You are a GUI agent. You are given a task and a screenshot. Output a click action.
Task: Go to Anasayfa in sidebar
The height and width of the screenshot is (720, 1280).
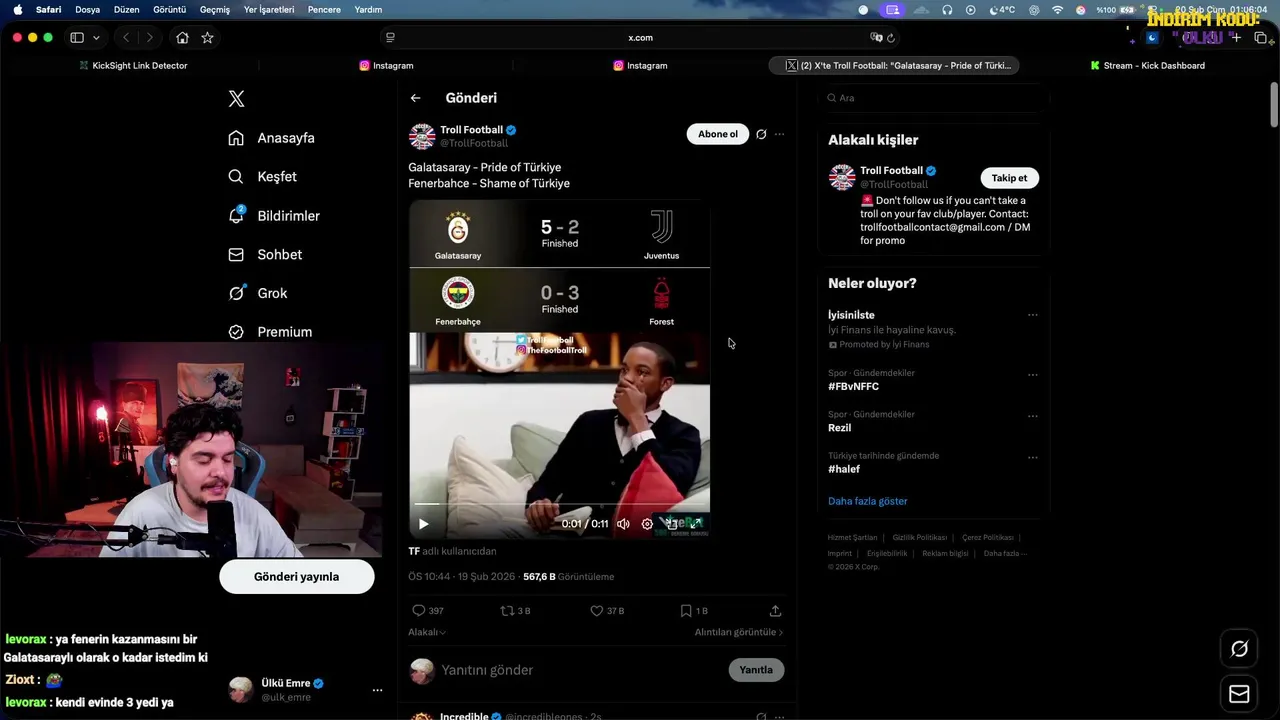[x=271, y=138]
